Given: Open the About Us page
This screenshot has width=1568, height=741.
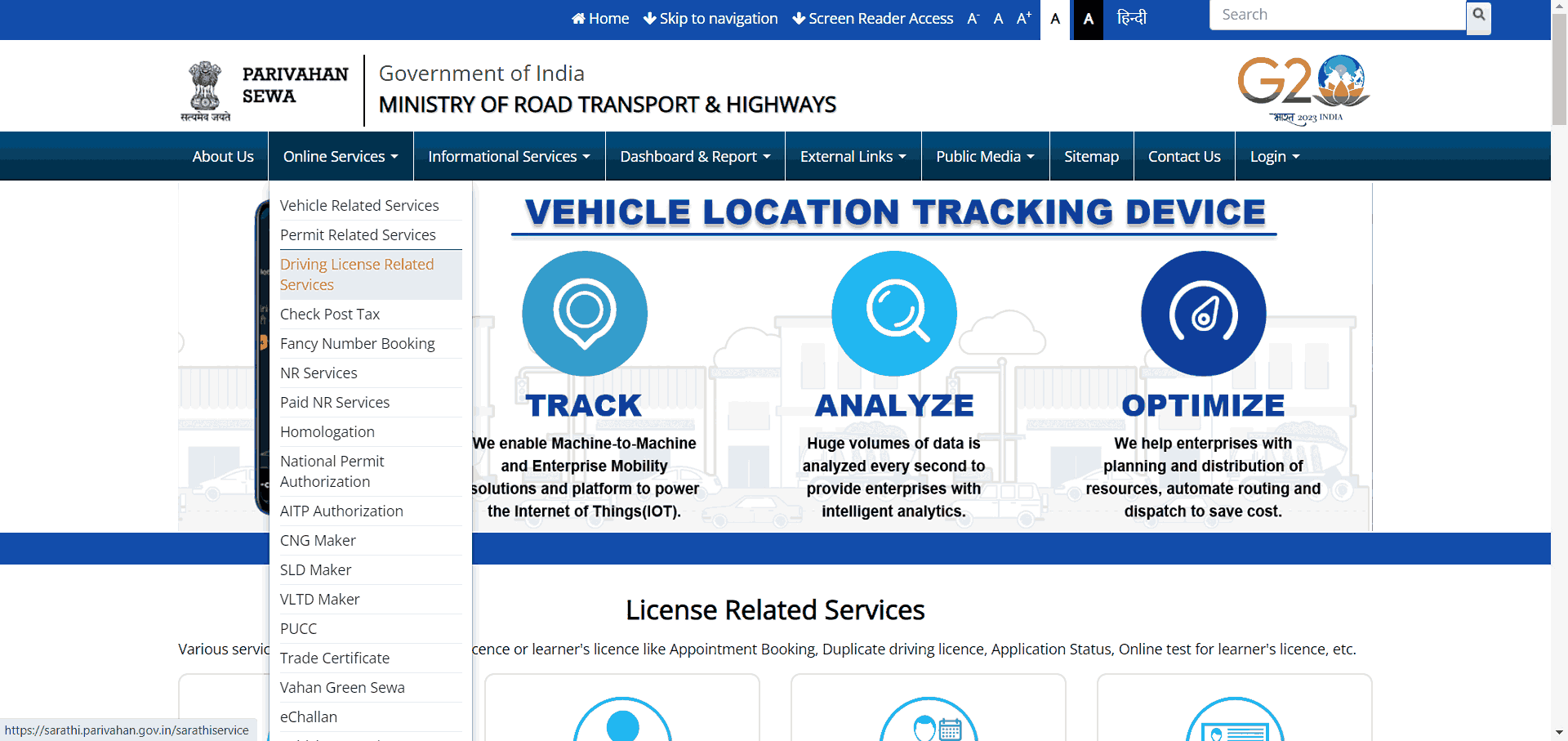Looking at the screenshot, I should 223,156.
